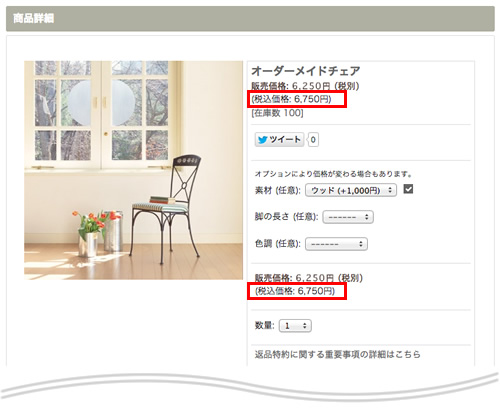The height and width of the screenshot is (409, 500).
Task: Open the 数量 quantity selector
Action: [295, 326]
